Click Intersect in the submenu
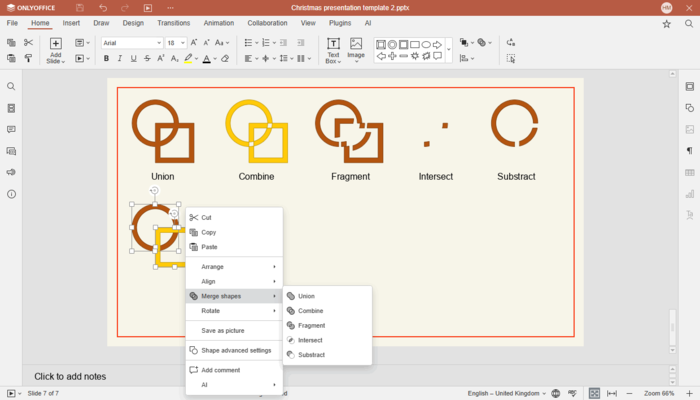 (x=310, y=340)
